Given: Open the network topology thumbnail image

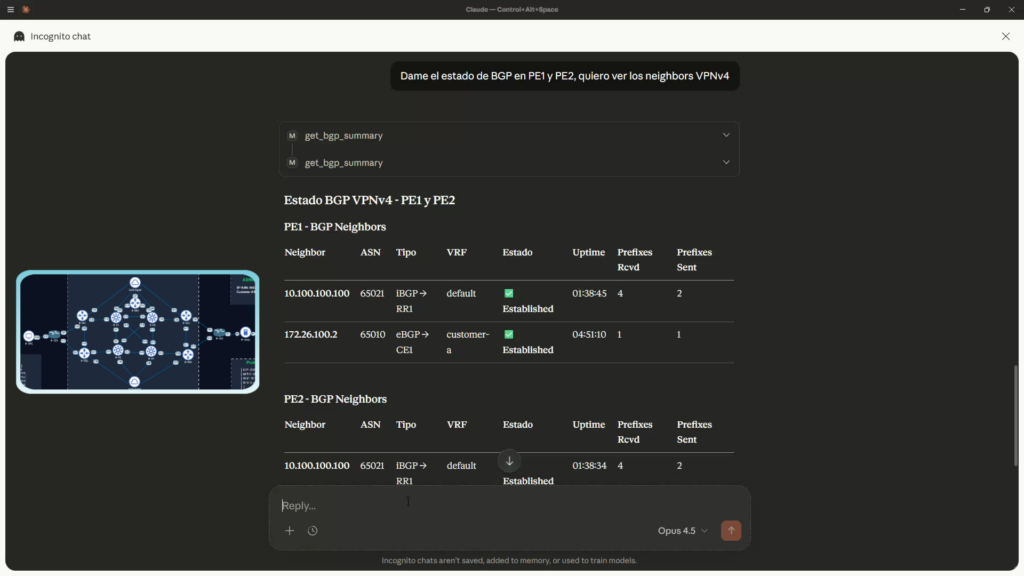Looking at the screenshot, I should coord(138,331).
